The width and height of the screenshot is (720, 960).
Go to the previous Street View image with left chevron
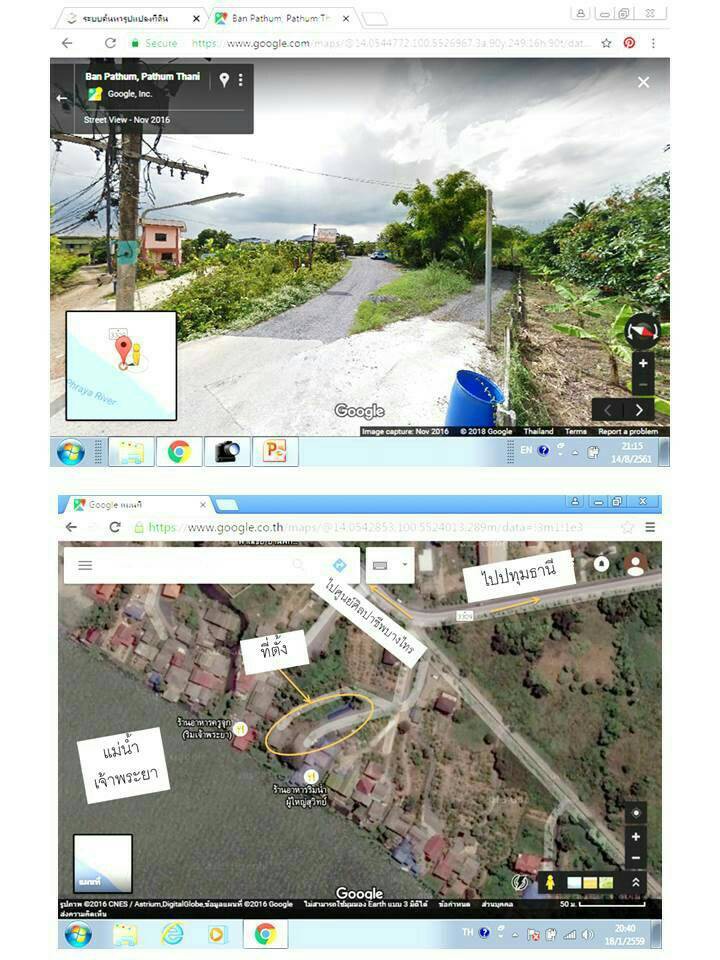point(607,410)
